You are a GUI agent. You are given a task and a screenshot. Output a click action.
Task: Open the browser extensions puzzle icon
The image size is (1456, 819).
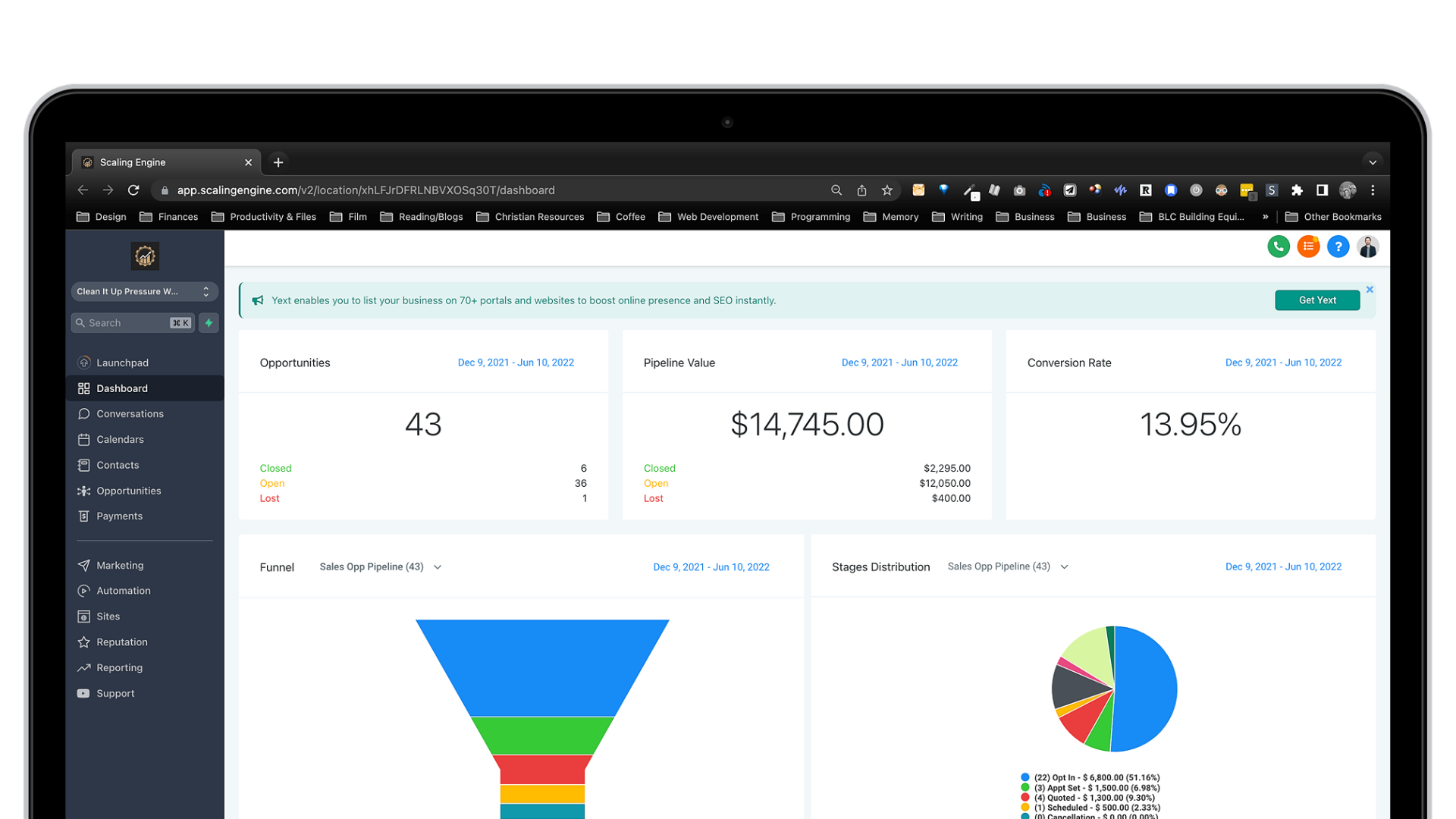1297,190
